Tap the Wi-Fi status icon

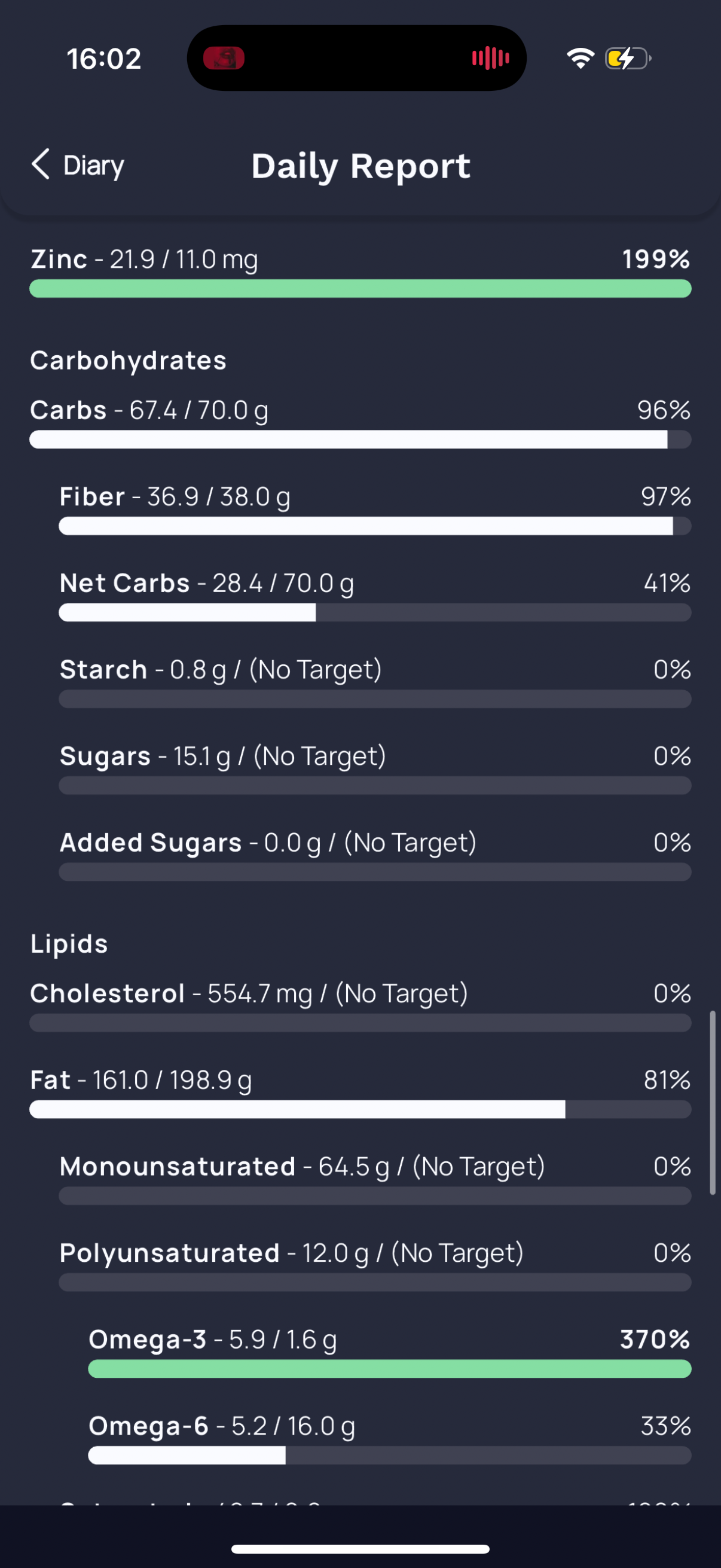tap(580, 59)
